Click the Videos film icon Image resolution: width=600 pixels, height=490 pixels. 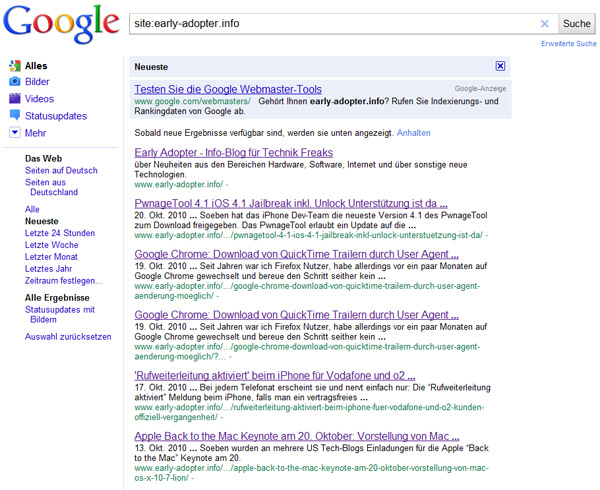tap(15, 99)
